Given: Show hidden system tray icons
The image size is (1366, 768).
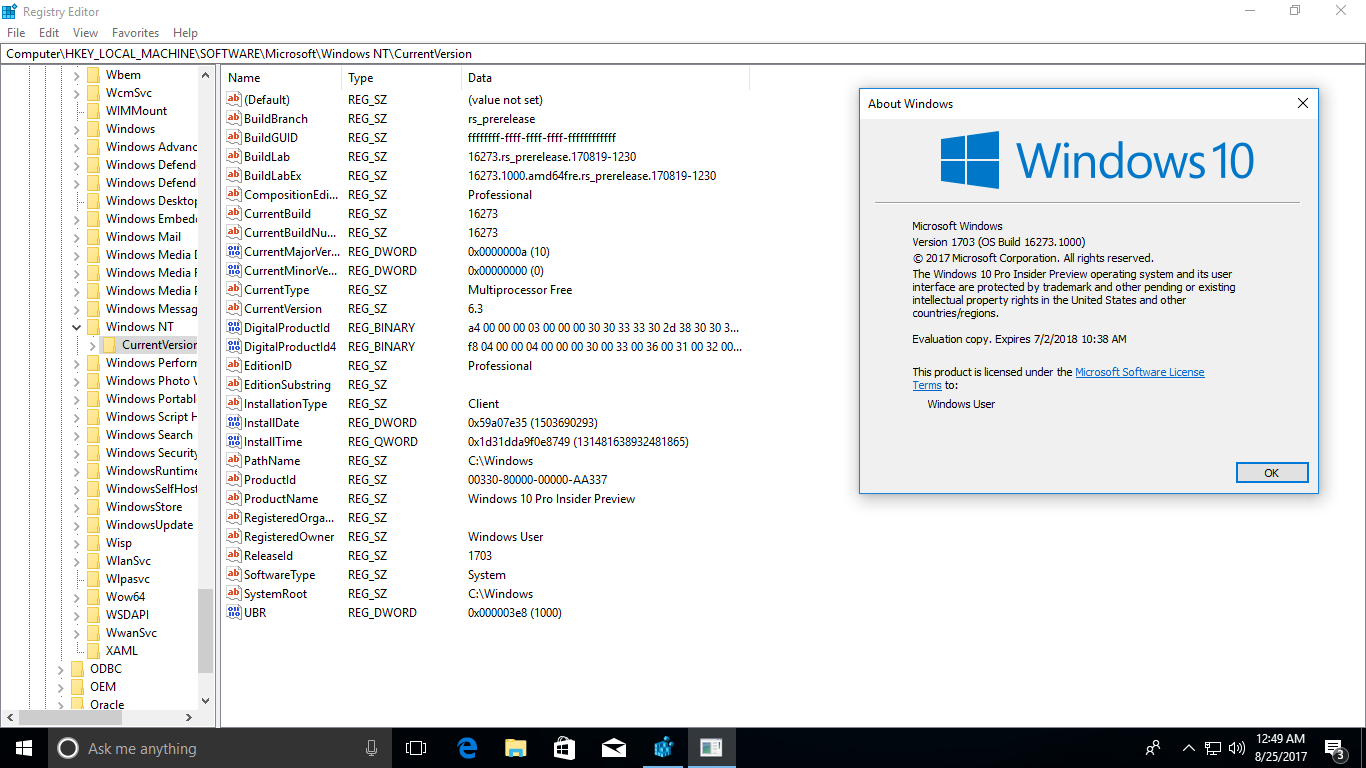Looking at the screenshot, I should tap(1189, 748).
